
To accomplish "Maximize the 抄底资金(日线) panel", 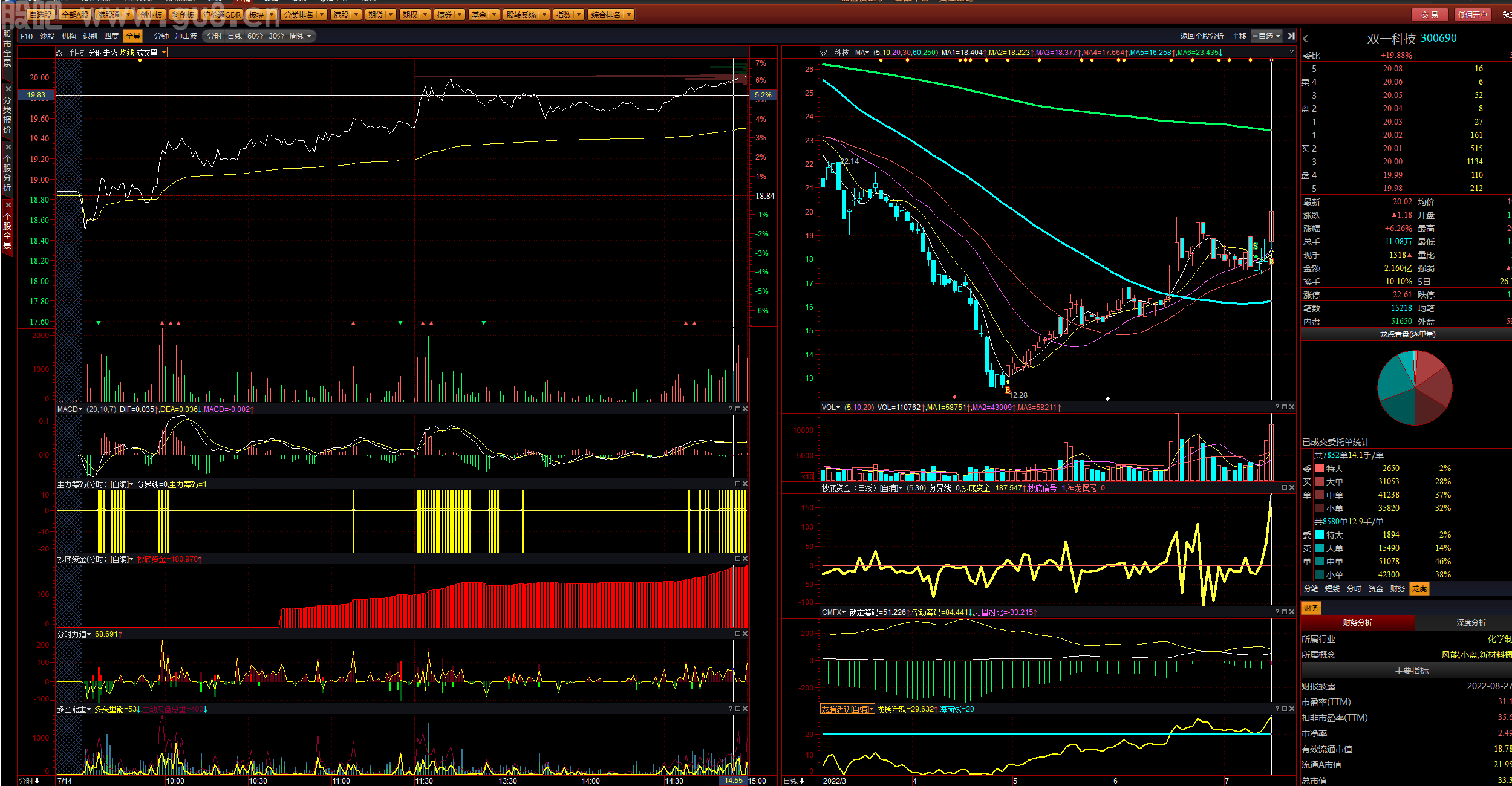I will 1285,488.
